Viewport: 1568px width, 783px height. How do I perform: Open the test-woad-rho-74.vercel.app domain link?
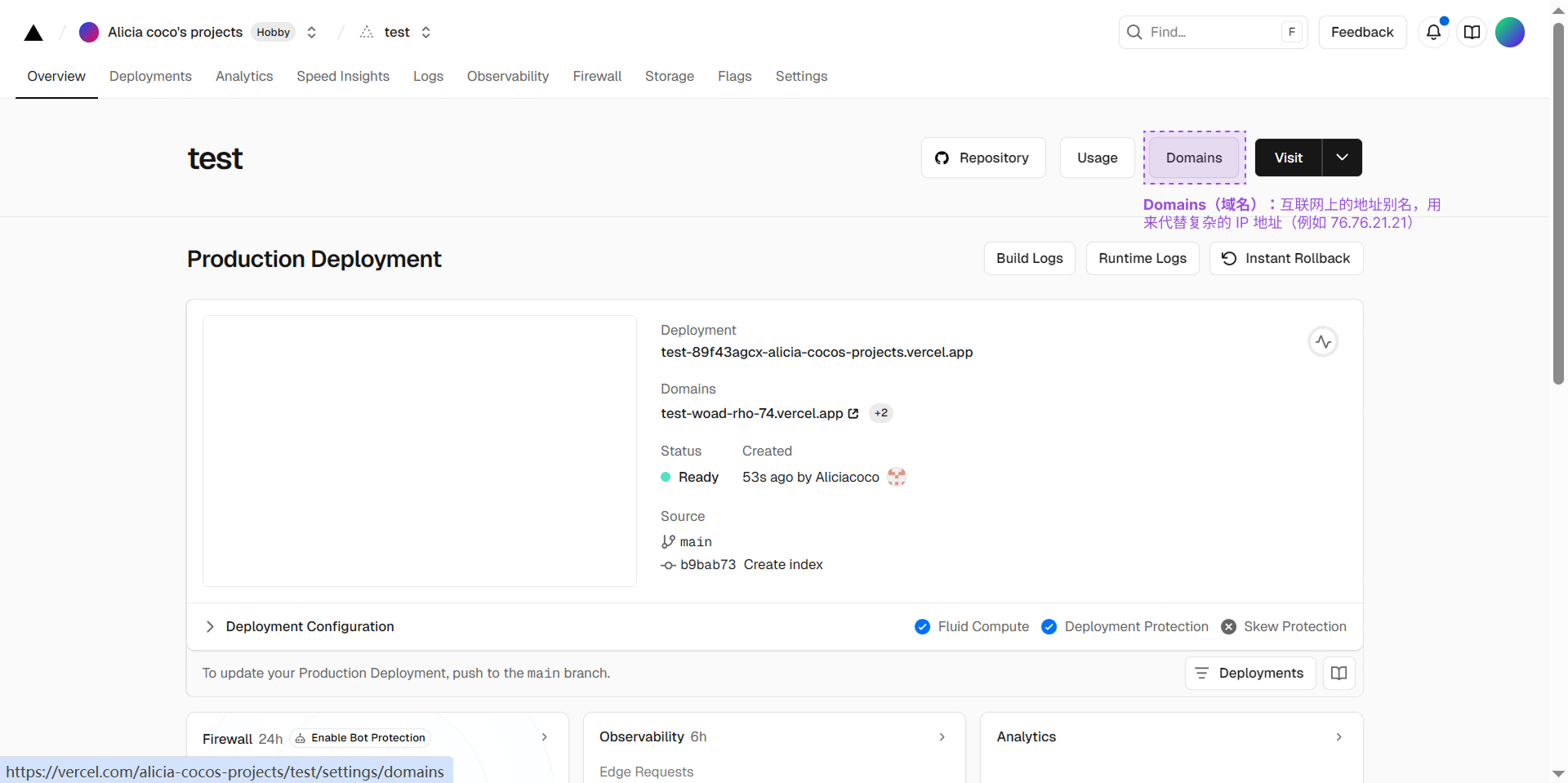(x=759, y=413)
